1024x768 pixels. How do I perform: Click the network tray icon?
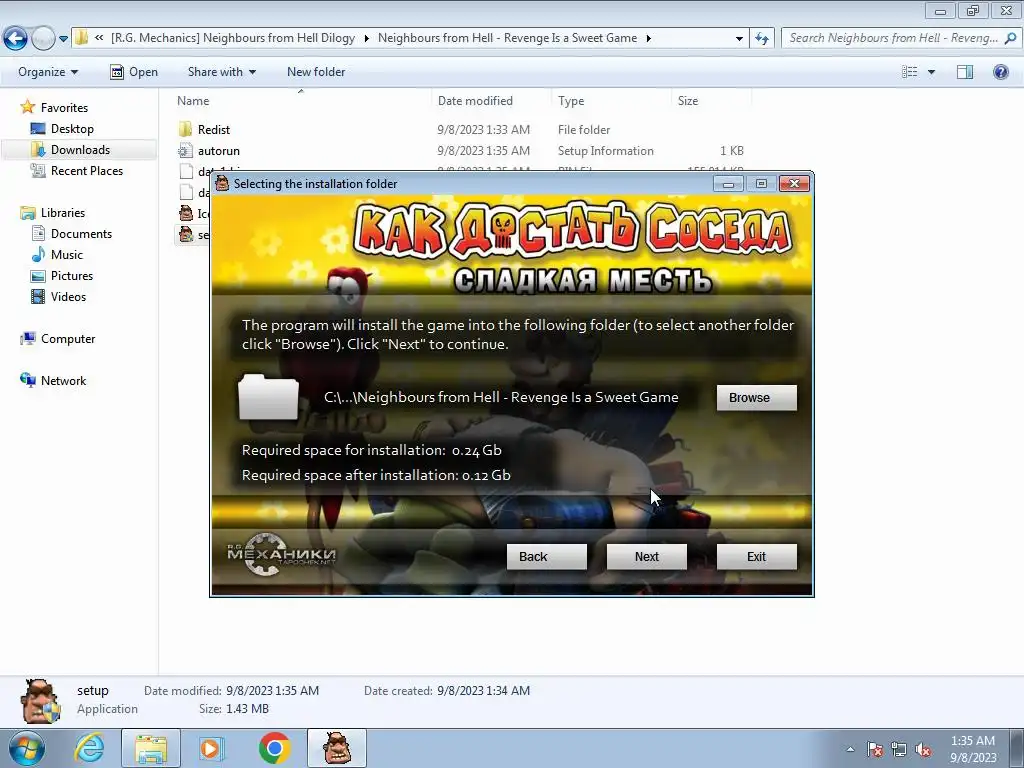tap(899, 749)
